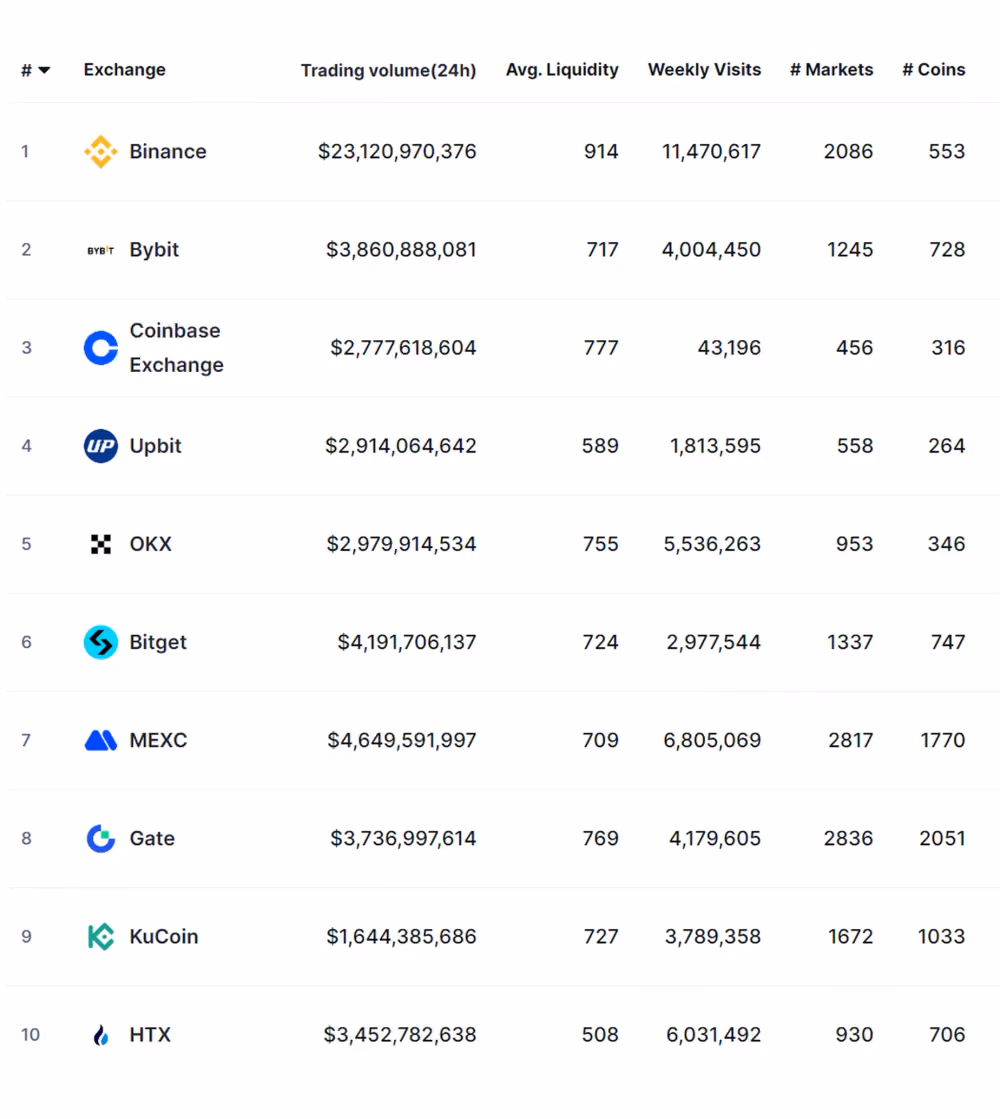The height and width of the screenshot is (1119, 1000).
Task: Click HTX weekly visits 6,031,492
Action: pos(714,1035)
